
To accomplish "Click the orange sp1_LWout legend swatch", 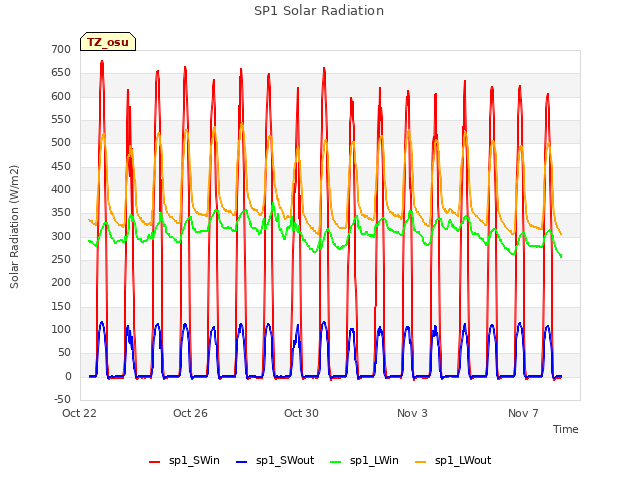I will pyautogui.click(x=420, y=462).
